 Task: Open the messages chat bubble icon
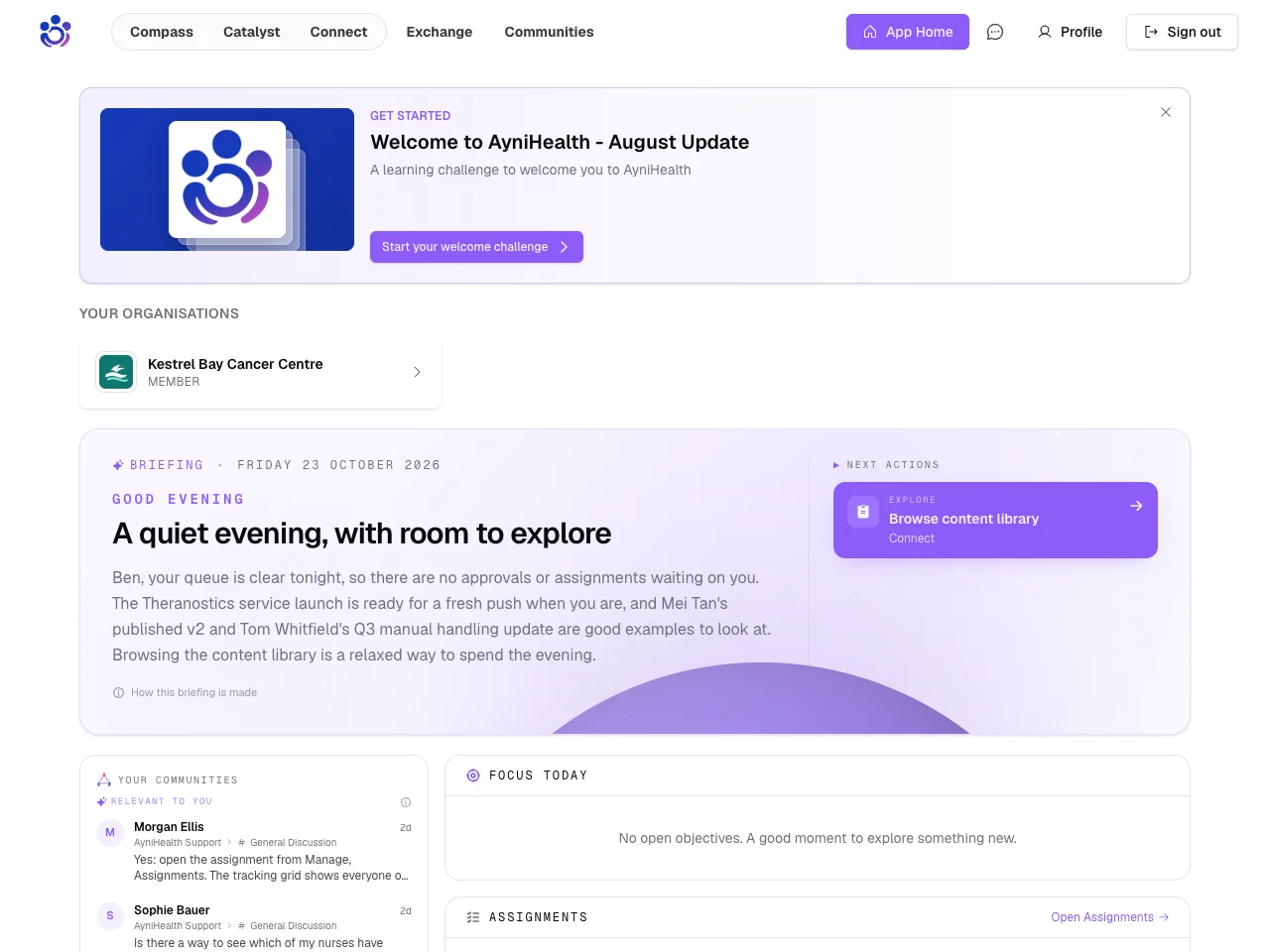pyautogui.click(x=995, y=32)
